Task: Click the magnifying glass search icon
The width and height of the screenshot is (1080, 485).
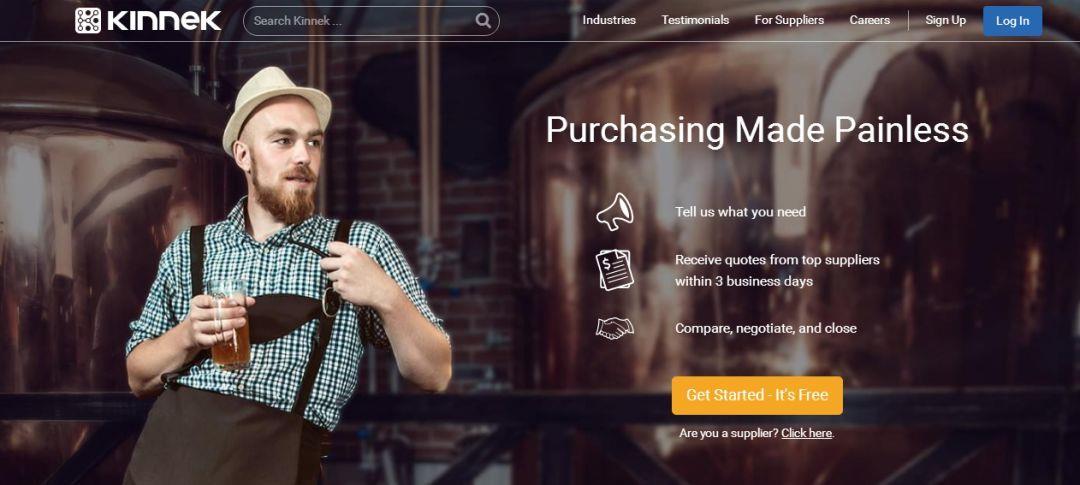Action: (483, 21)
